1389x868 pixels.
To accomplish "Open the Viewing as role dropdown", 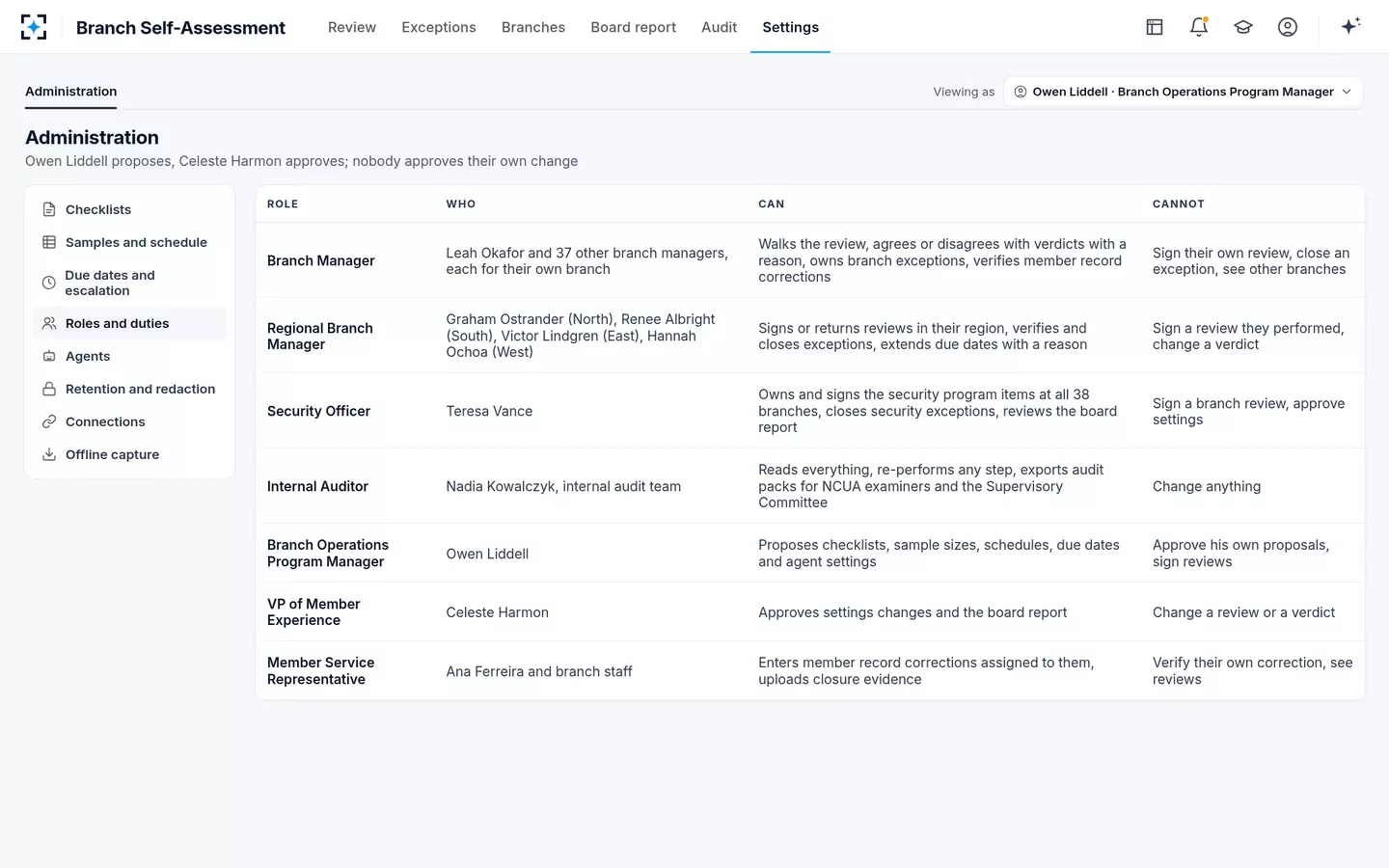I will [1184, 92].
